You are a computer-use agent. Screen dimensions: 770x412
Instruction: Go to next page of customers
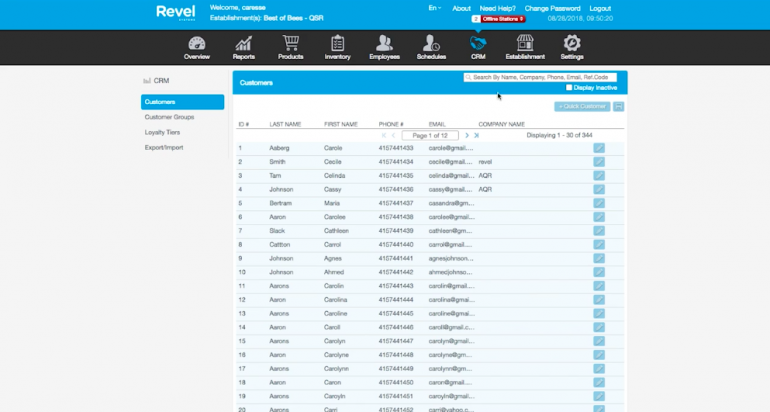click(x=466, y=135)
